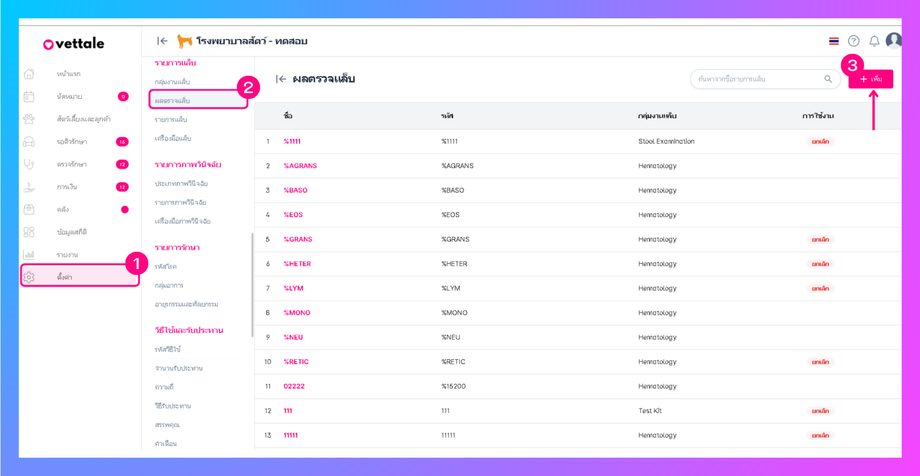Image resolution: width=920 pixels, height=476 pixels.
Task: Open the notifications bell
Action: point(874,41)
